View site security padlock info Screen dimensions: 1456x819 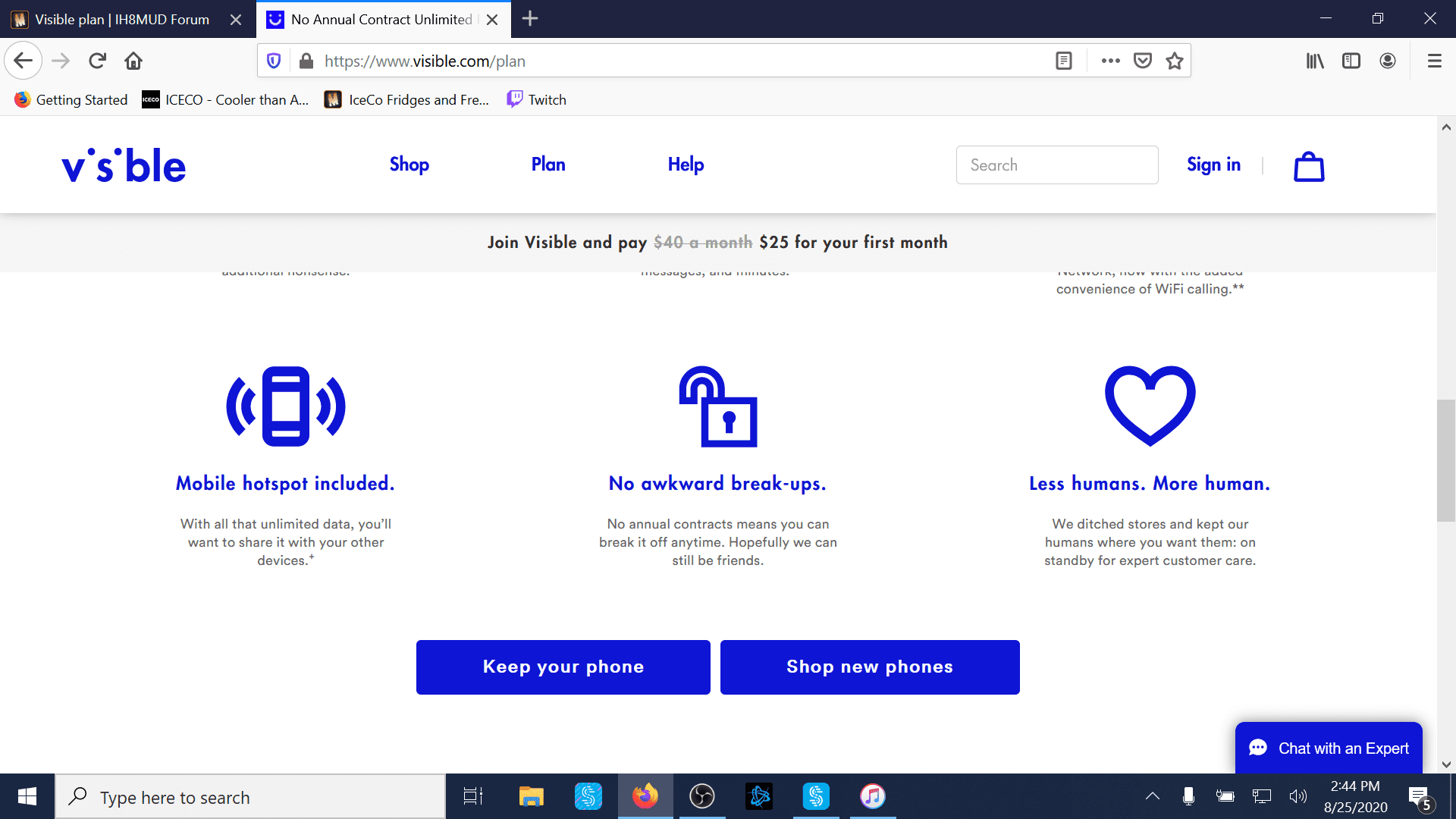(306, 61)
